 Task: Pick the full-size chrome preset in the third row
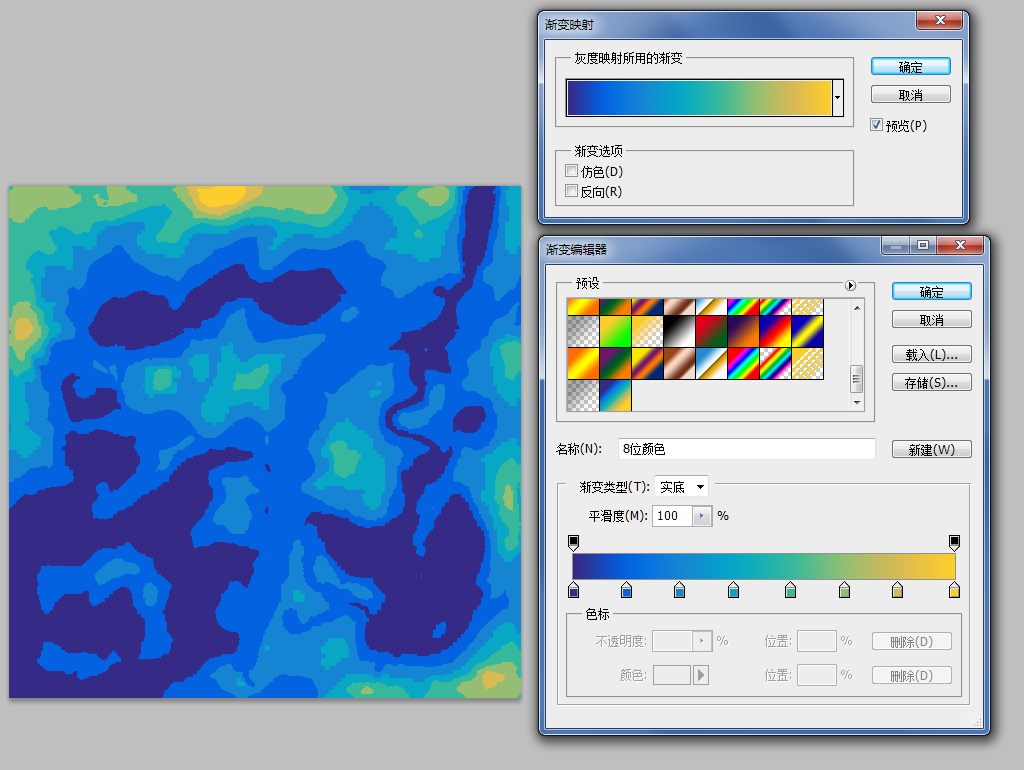711,363
